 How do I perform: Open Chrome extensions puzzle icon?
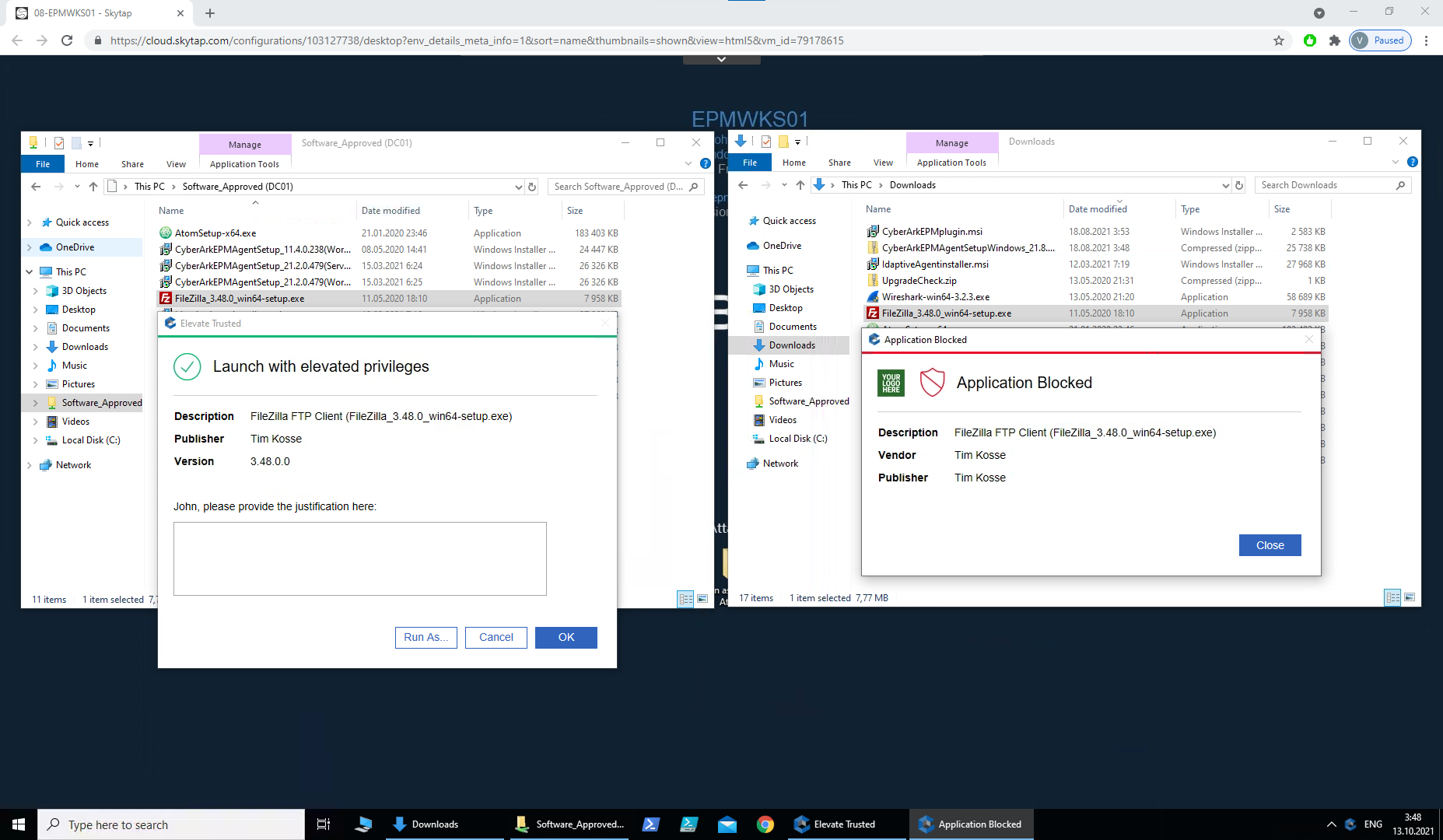coord(1335,40)
